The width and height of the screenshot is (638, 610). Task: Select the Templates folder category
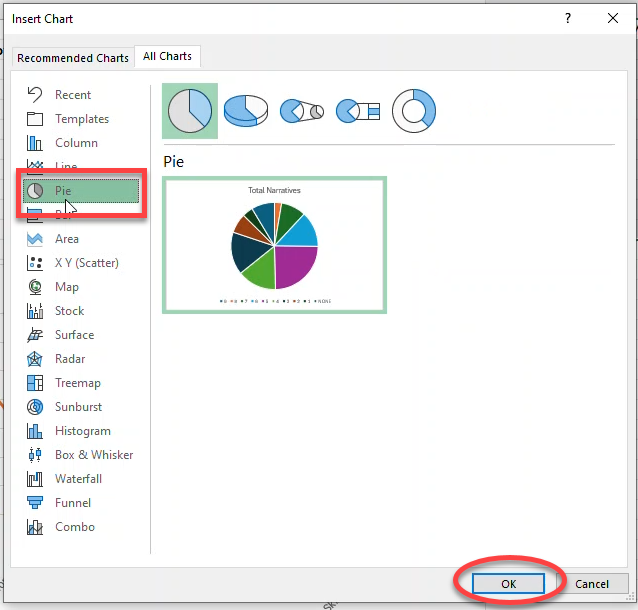[81, 119]
